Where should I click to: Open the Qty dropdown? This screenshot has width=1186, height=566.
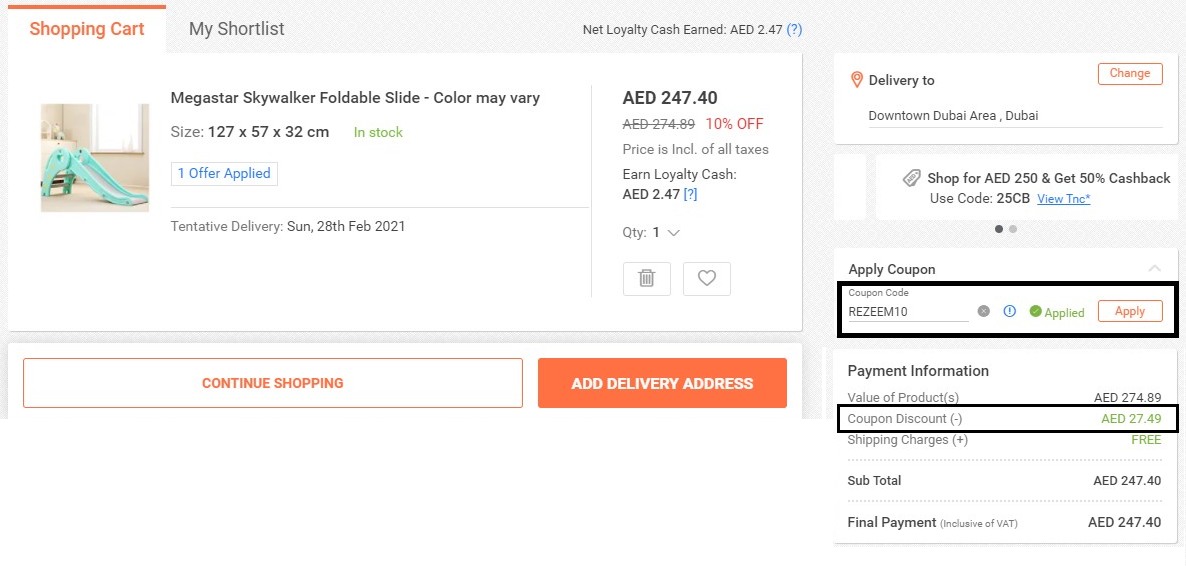(667, 233)
